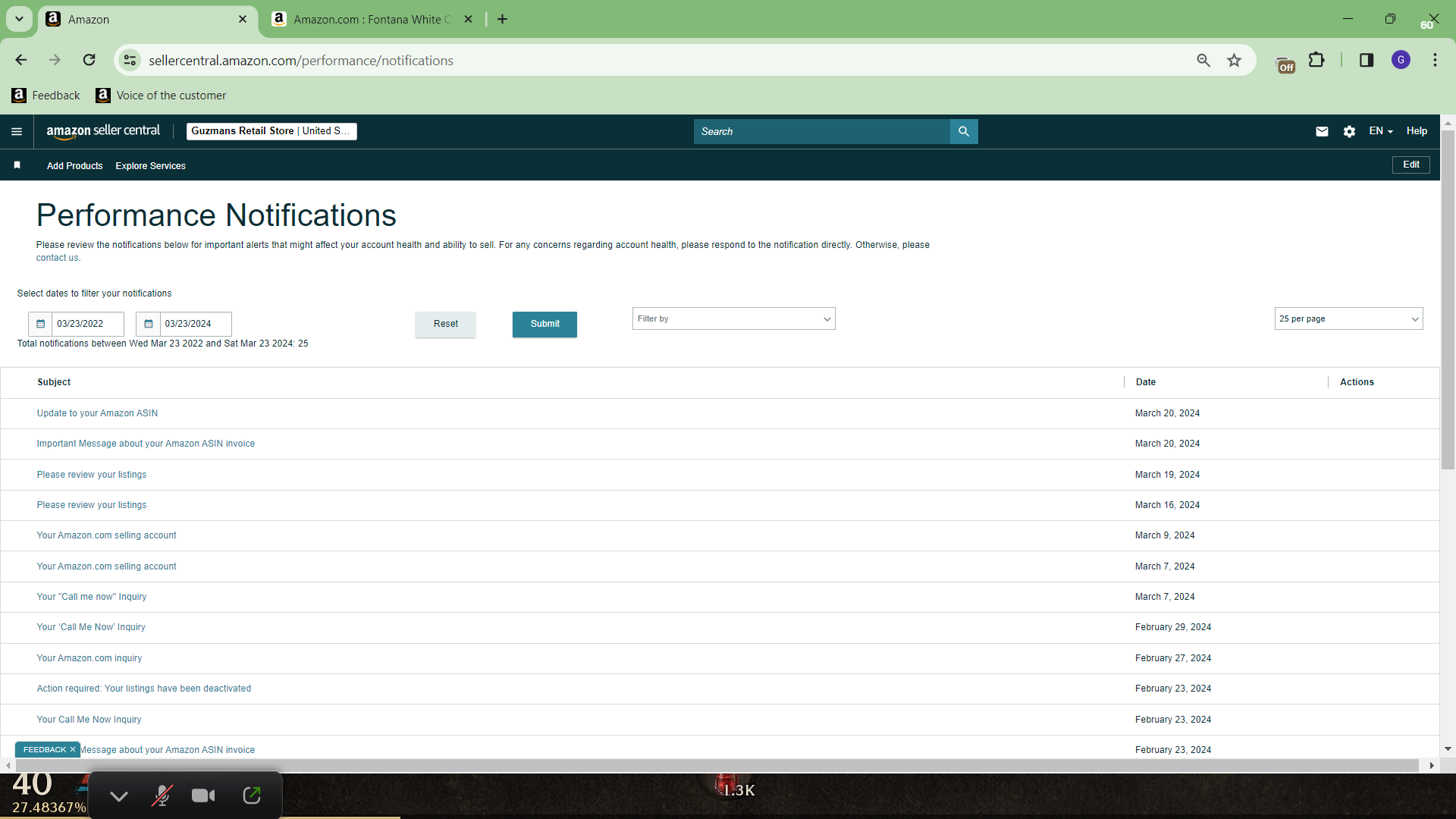Open the EN language dropdown
The width and height of the screenshot is (1456, 819).
(1381, 131)
